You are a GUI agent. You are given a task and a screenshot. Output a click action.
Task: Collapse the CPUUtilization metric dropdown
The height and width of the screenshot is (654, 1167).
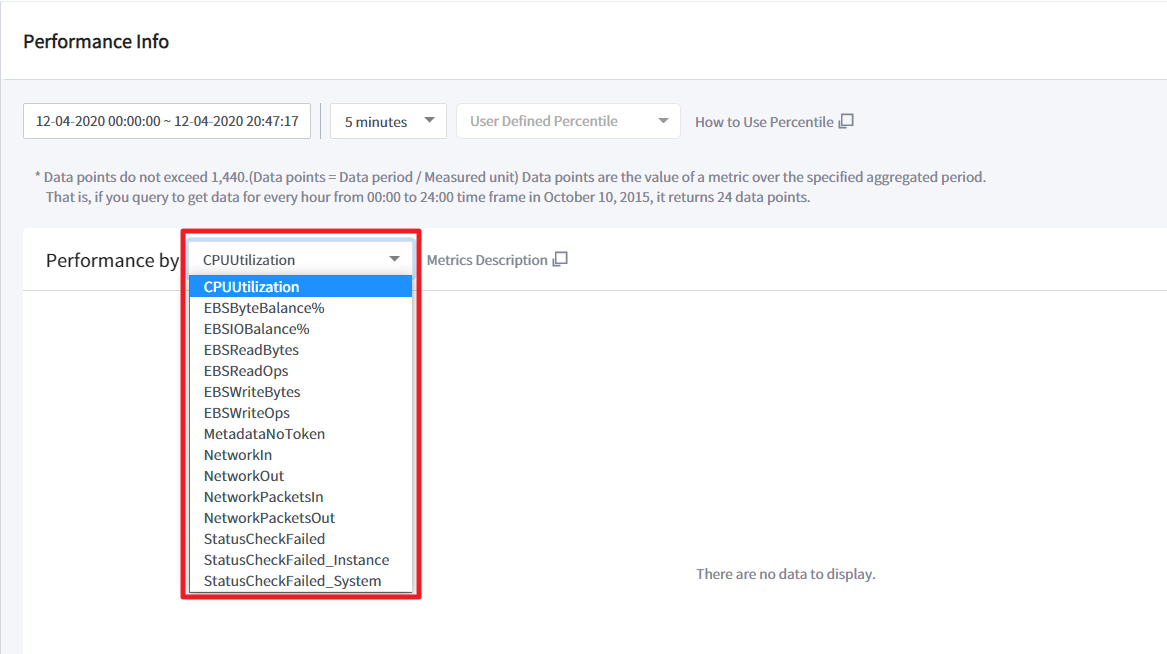tap(300, 260)
